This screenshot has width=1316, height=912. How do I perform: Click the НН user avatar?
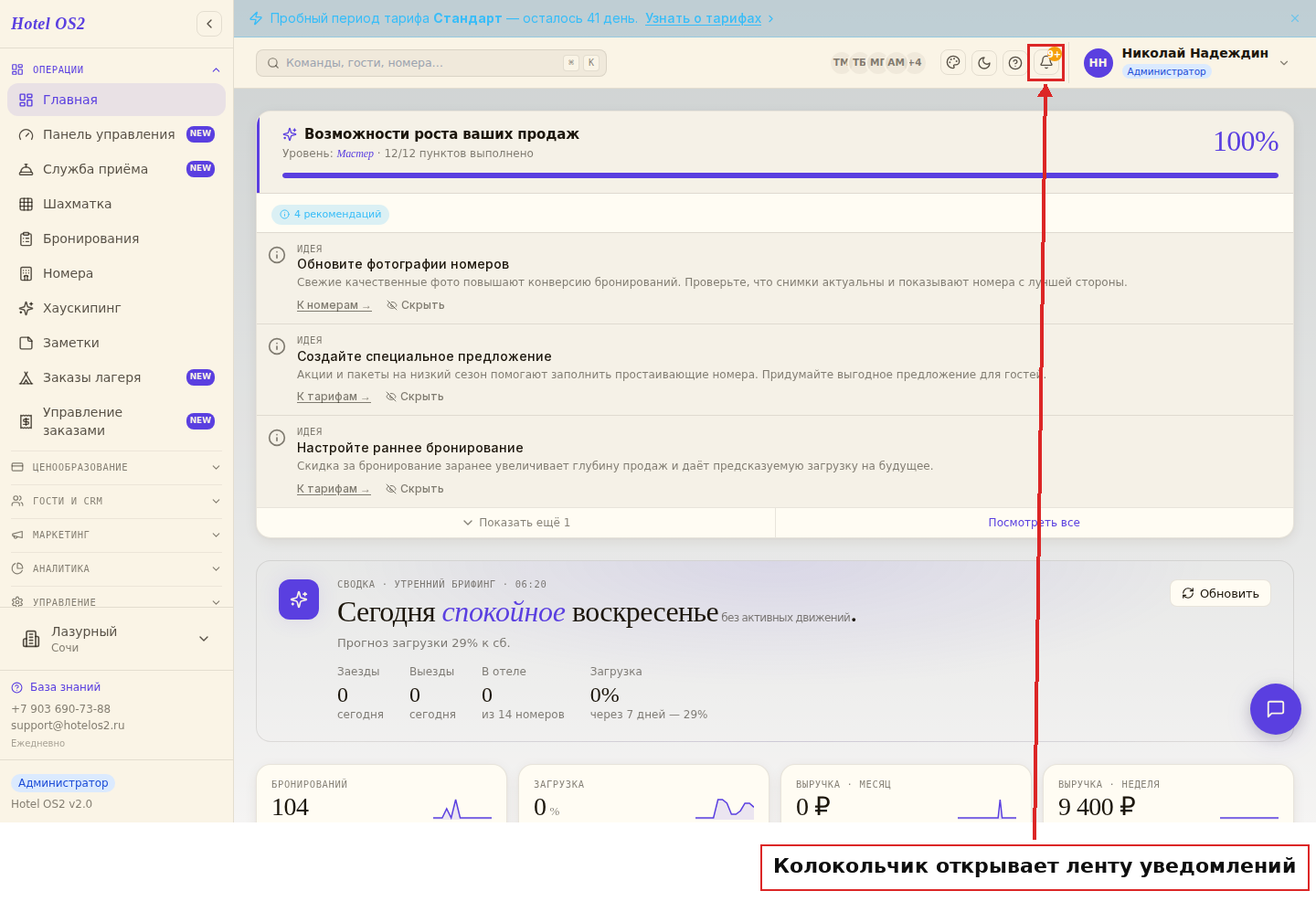pos(1098,62)
